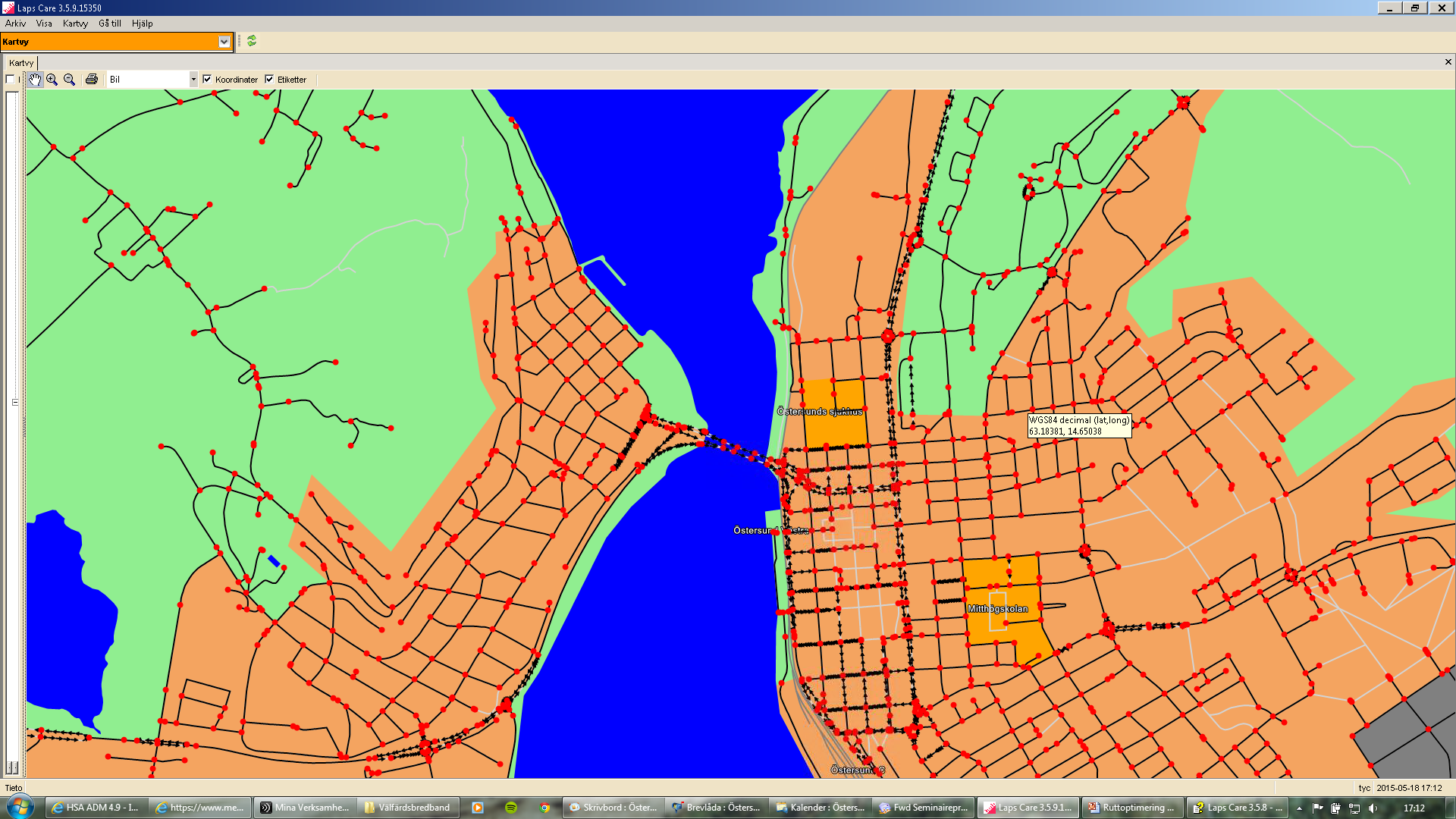Show hidden tray icons arrow
This screenshot has width=1456, height=819.
click(x=1299, y=808)
